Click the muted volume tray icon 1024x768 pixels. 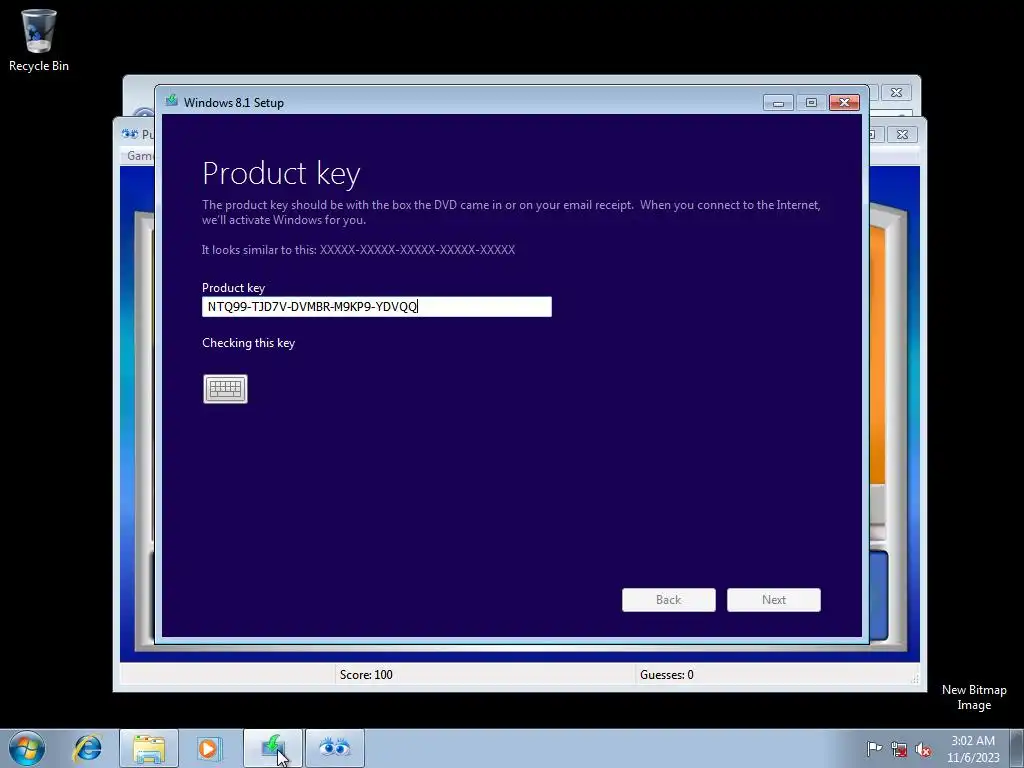click(923, 748)
